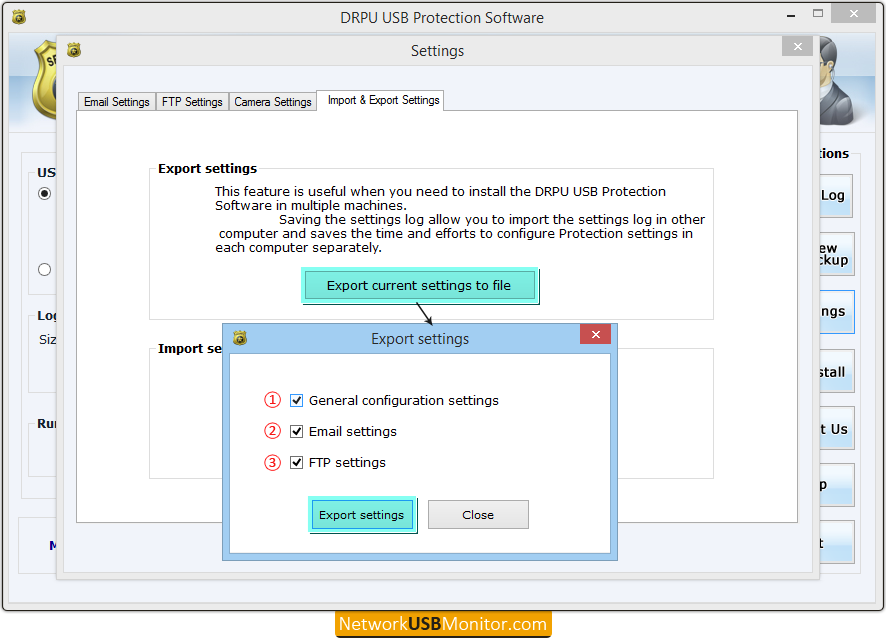The width and height of the screenshot is (886, 638).
Task: Open the FTP Settings tab
Action: click(x=192, y=102)
